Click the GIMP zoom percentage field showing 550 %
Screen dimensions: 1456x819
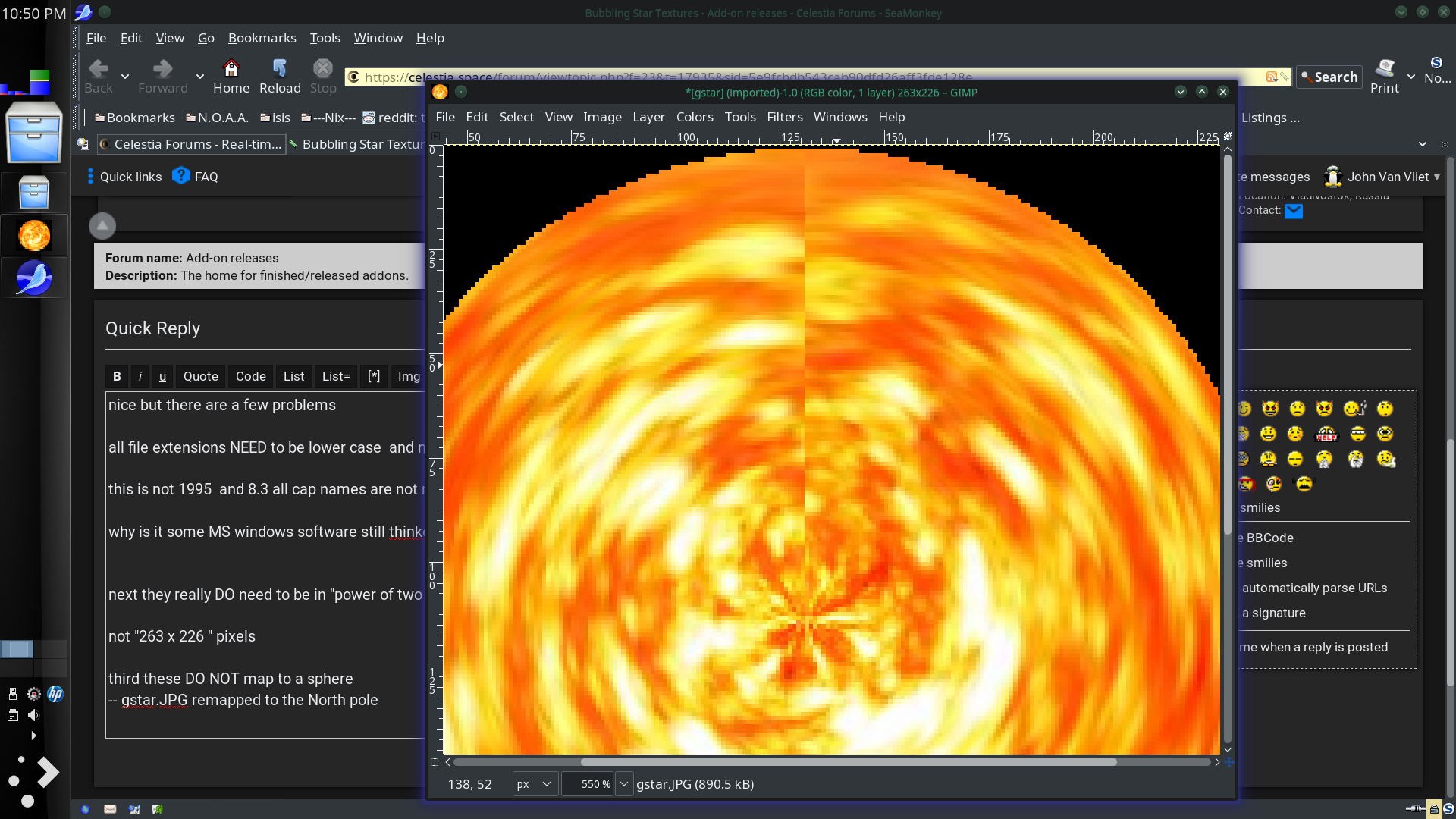(x=588, y=784)
